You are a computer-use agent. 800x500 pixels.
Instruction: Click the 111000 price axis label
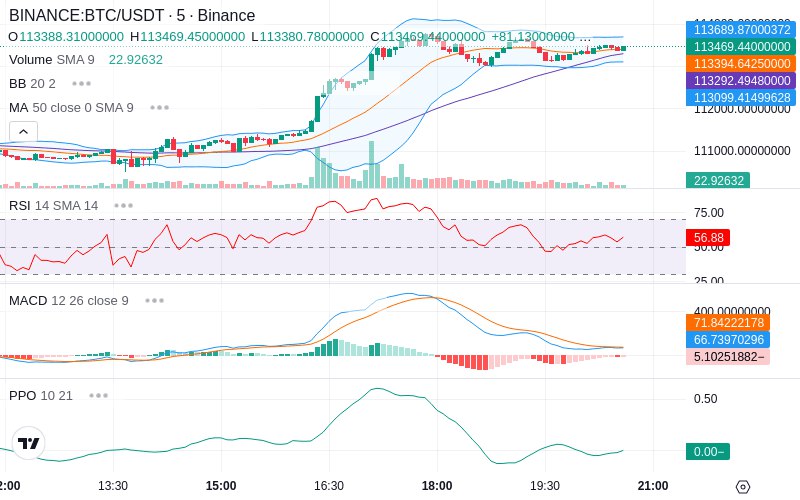742,151
